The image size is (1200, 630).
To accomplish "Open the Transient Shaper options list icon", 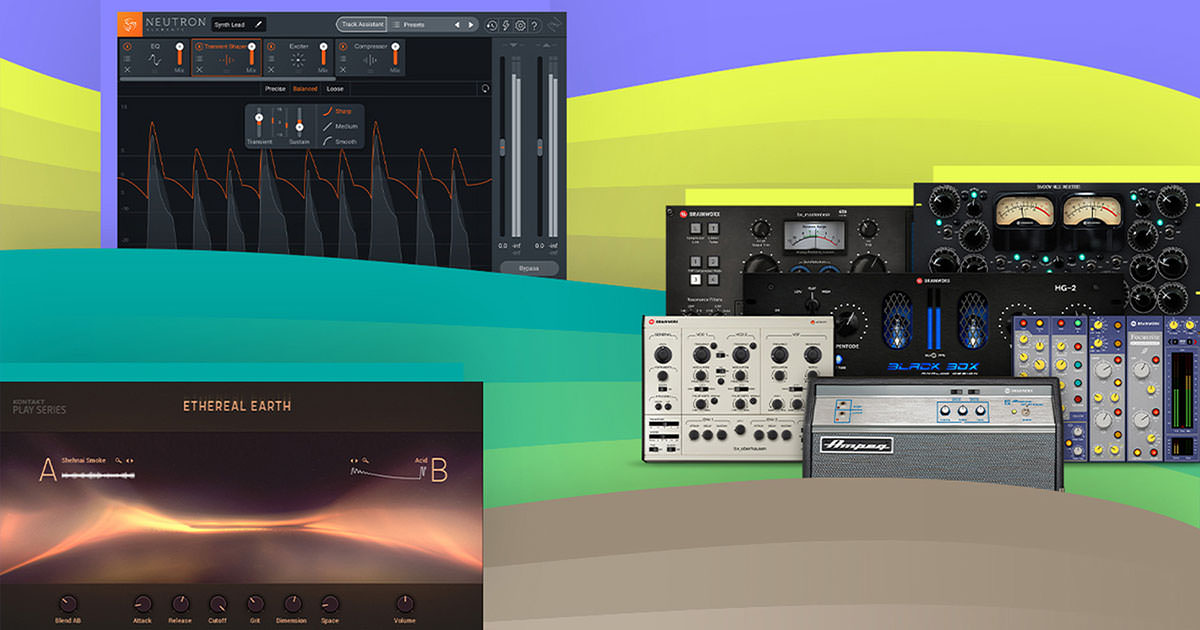I will (199, 59).
